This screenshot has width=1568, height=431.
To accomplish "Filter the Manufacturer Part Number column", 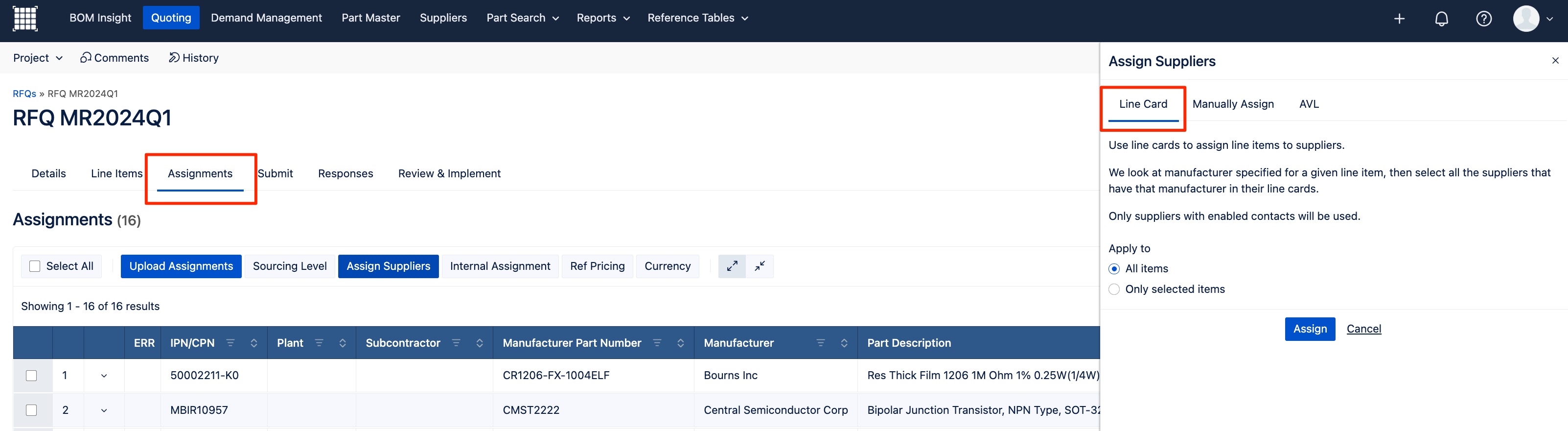I will pos(657,343).
